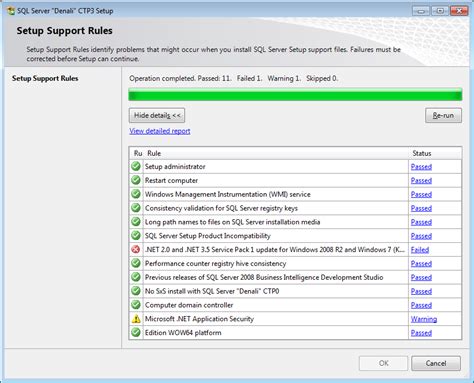Select '.NET 2.0 and .NET 3.5 Service Pack 1' text
The height and width of the screenshot is (383, 474).
tap(275, 249)
